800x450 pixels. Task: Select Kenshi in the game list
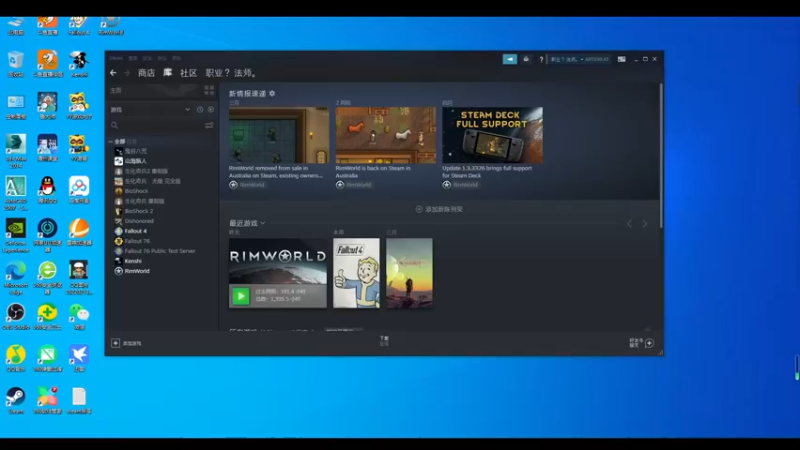click(133, 261)
